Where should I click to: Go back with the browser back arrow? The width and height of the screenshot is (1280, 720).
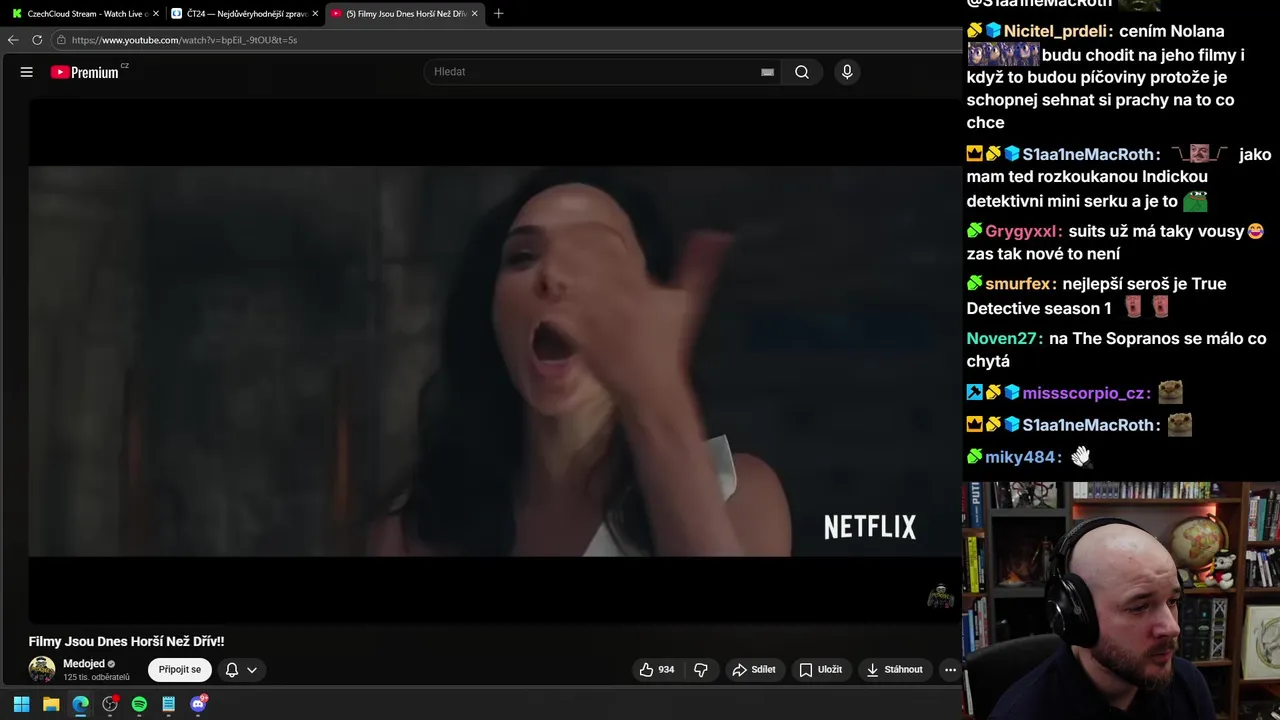click(13, 40)
